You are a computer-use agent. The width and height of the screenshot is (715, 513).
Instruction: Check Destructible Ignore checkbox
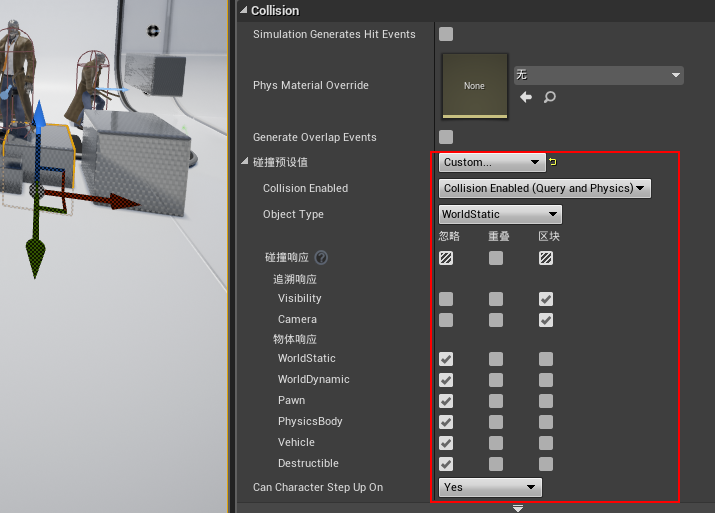[x=446, y=464]
